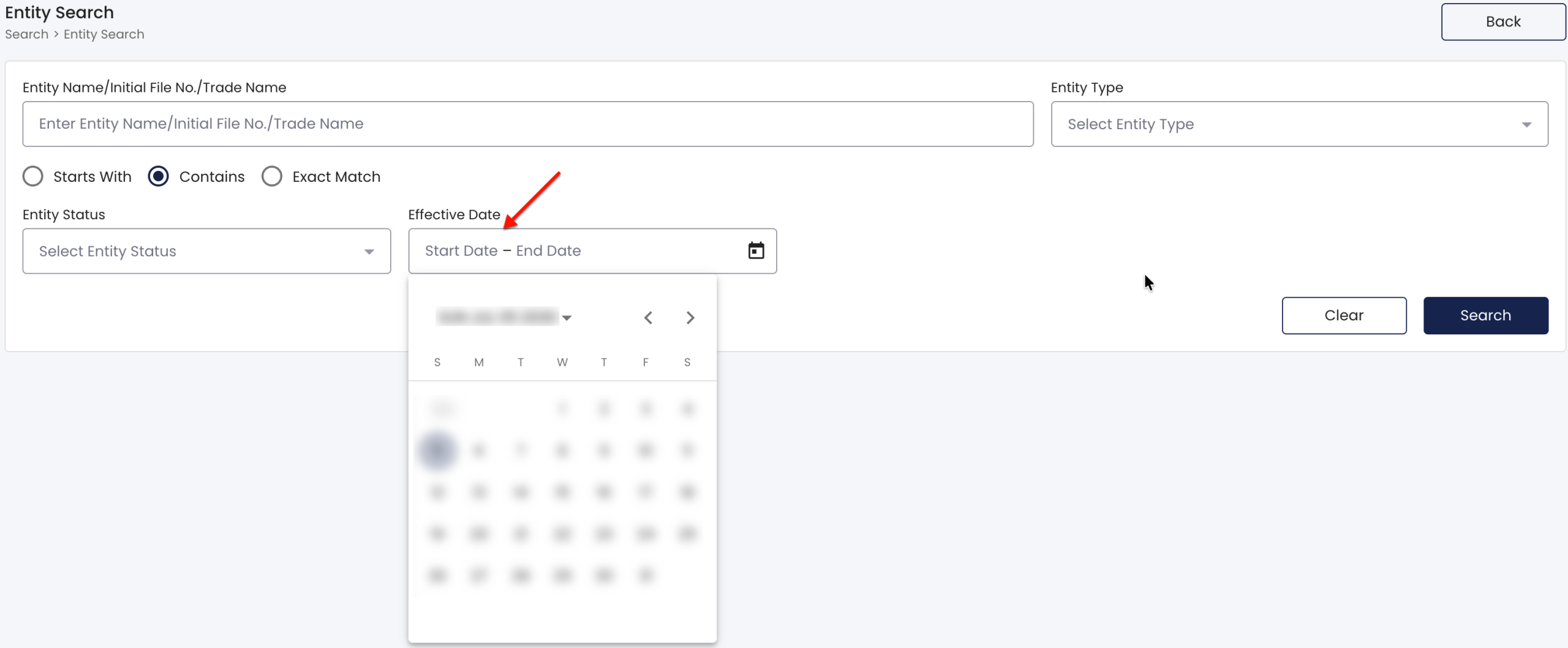
Task: Expand the month-year selector arrow in calendar
Action: point(567,317)
